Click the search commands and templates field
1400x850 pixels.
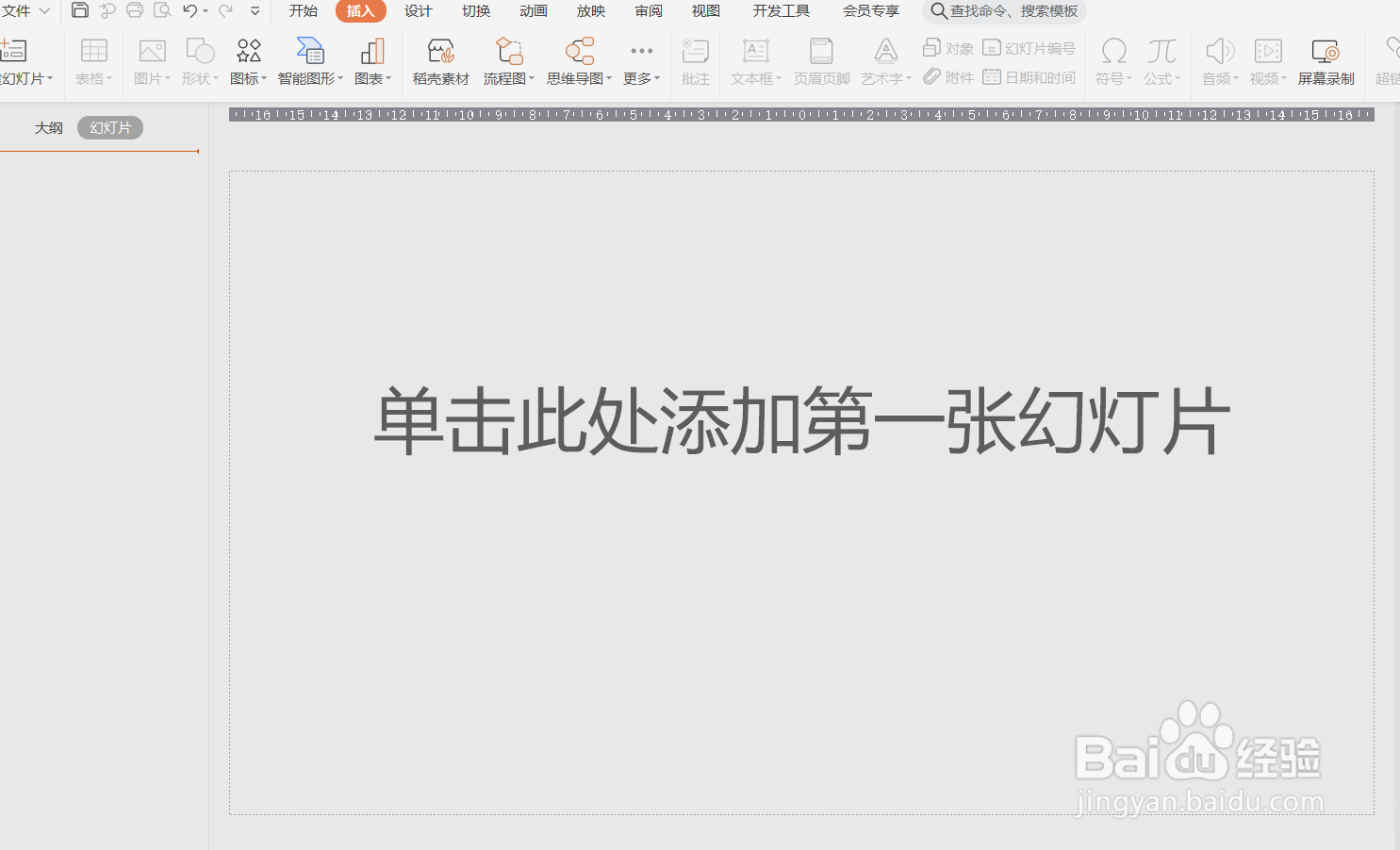[x=1004, y=11]
